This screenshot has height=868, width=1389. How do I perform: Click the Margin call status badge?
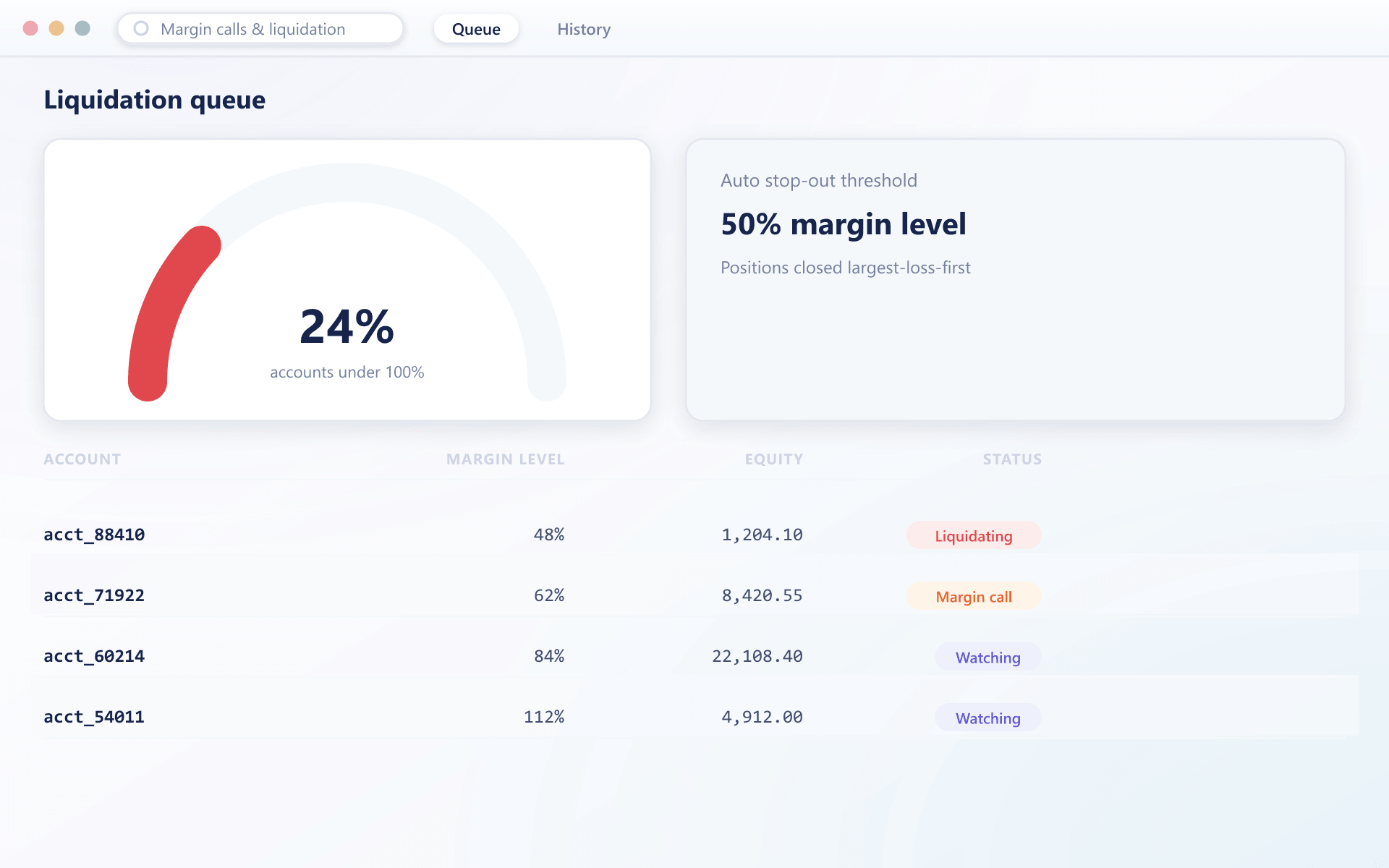[974, 596]
